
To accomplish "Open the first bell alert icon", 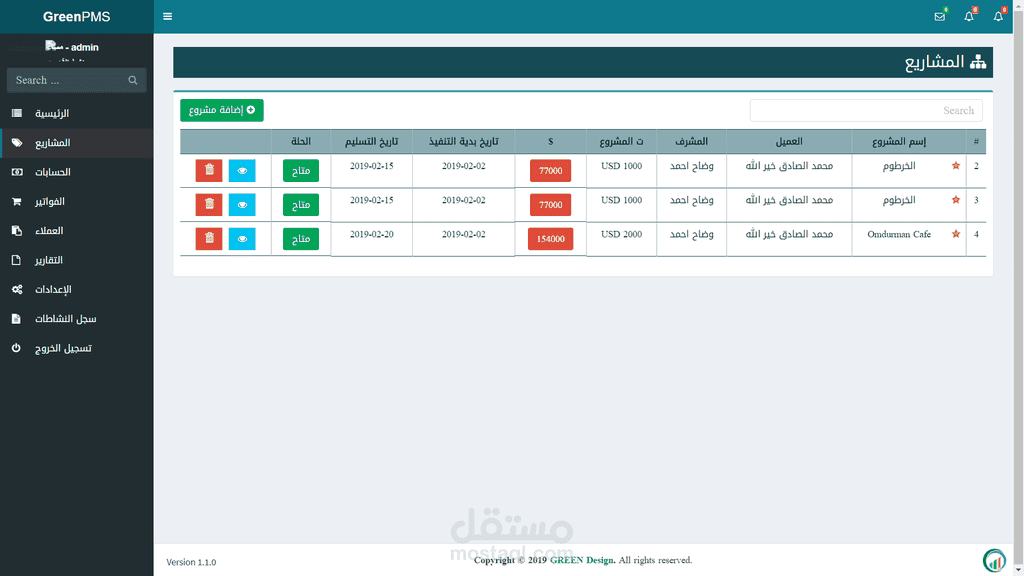I will coord(969,16).
